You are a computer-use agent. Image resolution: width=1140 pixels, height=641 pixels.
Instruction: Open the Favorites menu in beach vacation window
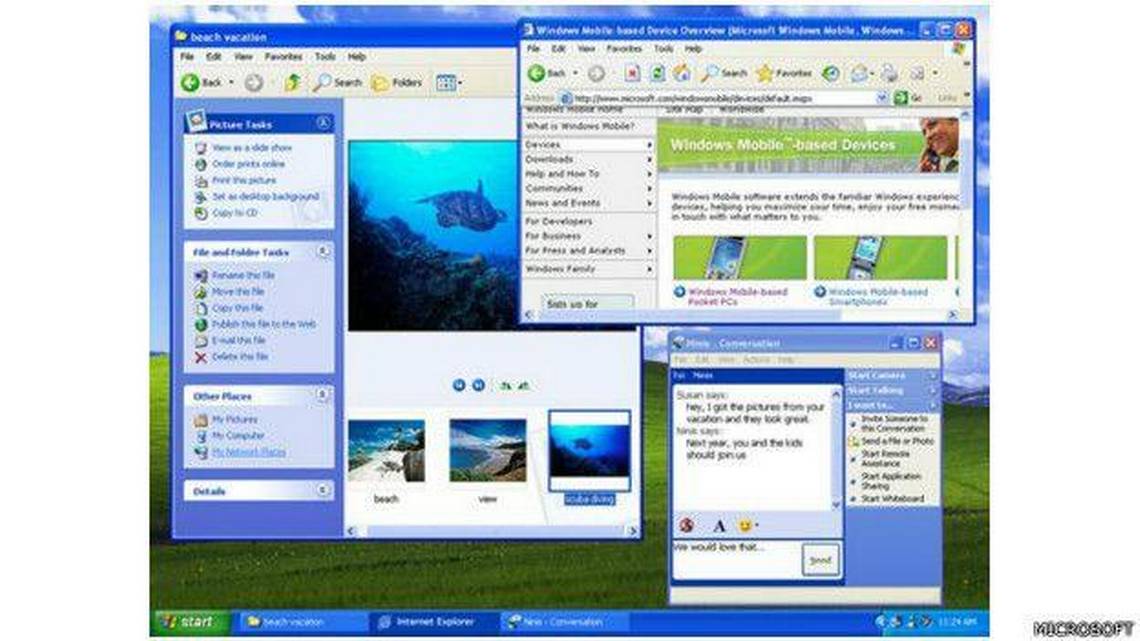[x=284, y=56]
